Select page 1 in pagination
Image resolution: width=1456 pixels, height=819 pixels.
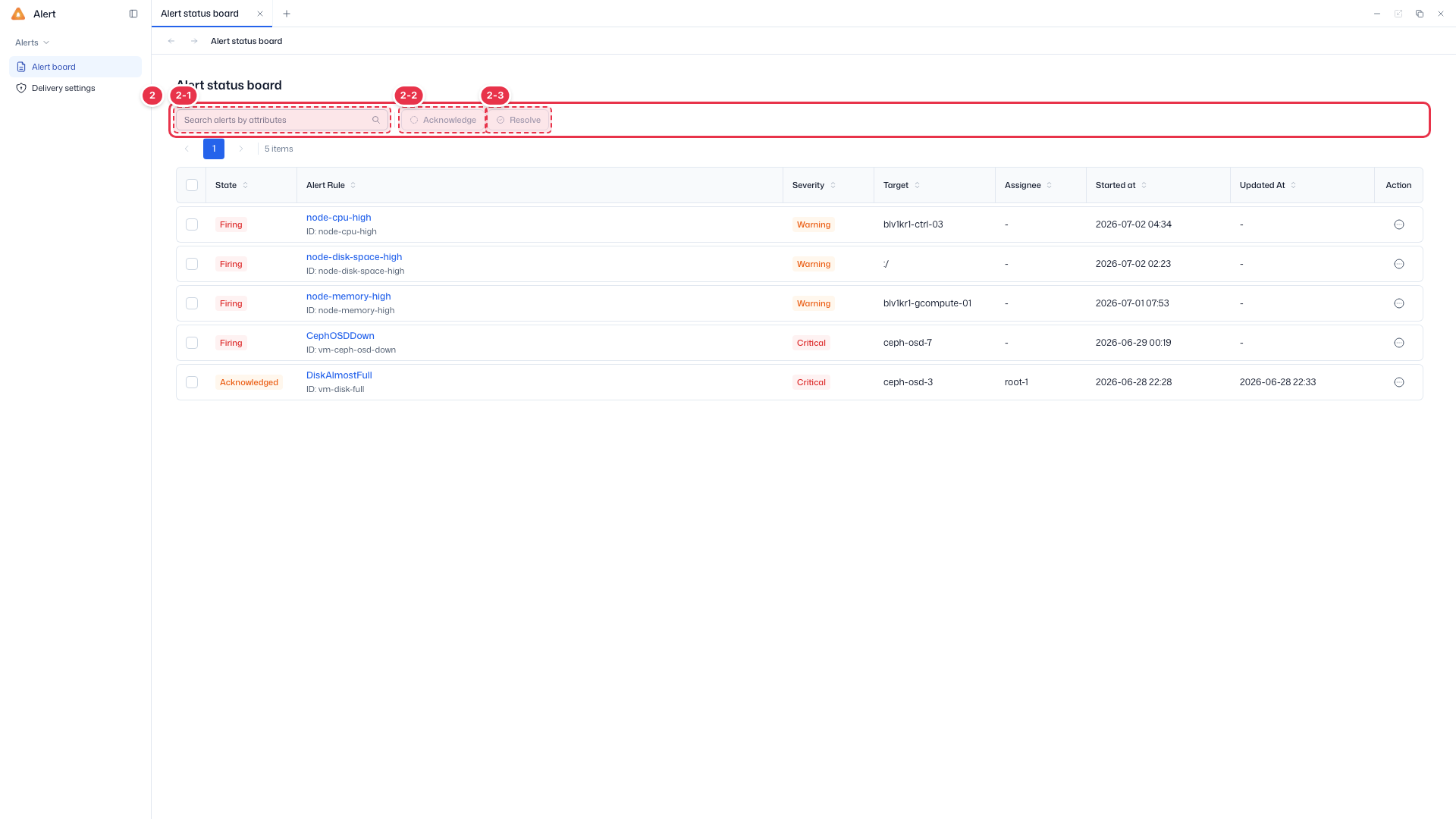click(x=214, y=149)
